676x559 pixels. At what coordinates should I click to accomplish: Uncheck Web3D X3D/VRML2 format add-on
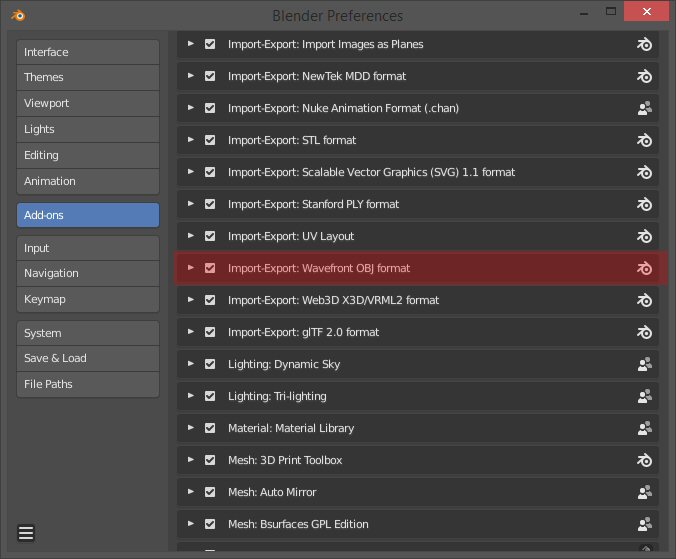(x=210, y=300)
